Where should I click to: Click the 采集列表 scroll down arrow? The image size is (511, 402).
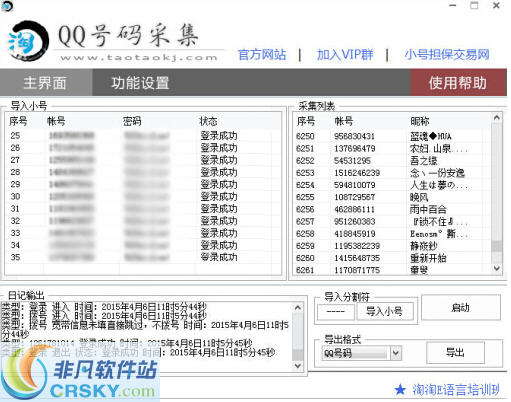(497, 268)
